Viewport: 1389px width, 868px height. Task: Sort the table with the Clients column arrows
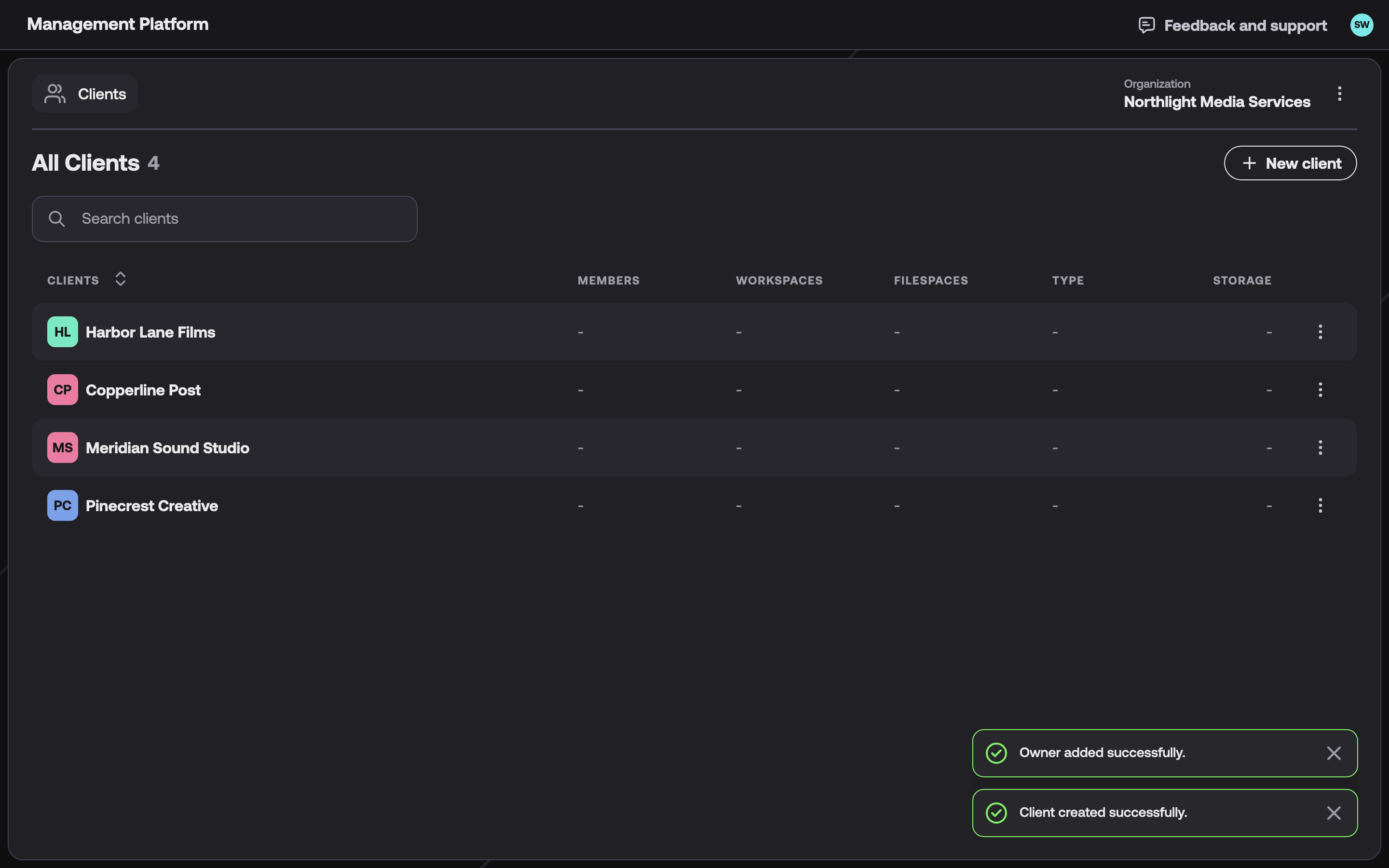coord(120,279)
